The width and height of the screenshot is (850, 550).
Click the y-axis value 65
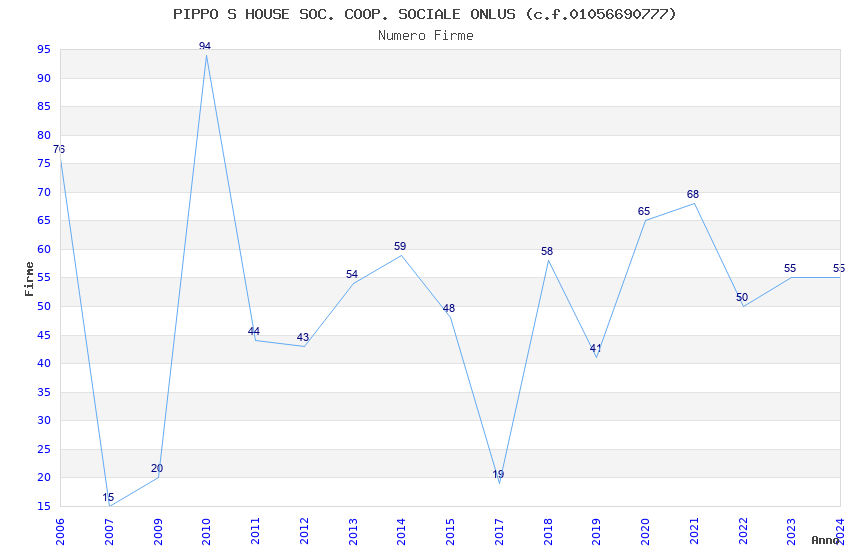point(44,220)
